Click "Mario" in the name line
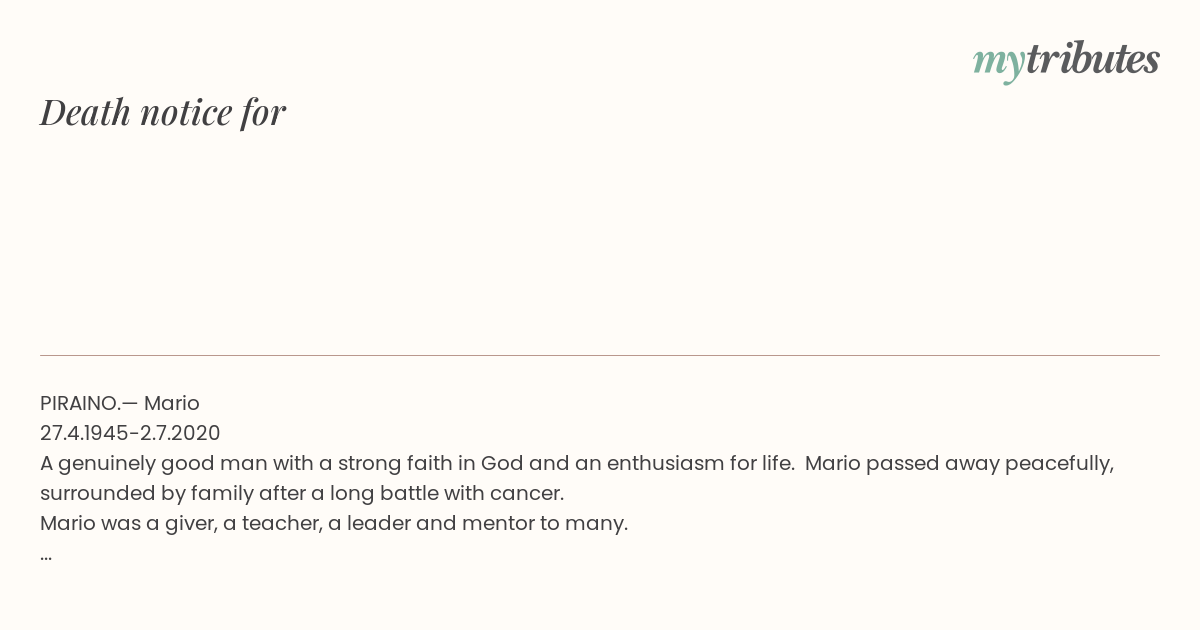This screenshot has width=1200, height=630. click(x=172, y=403)
